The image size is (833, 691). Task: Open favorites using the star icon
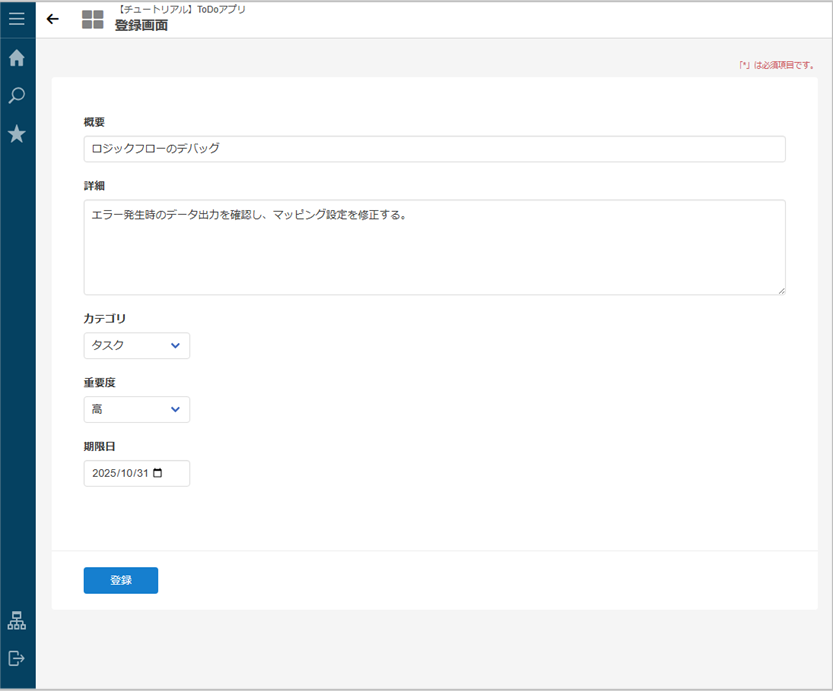click(x=17, y=134)
